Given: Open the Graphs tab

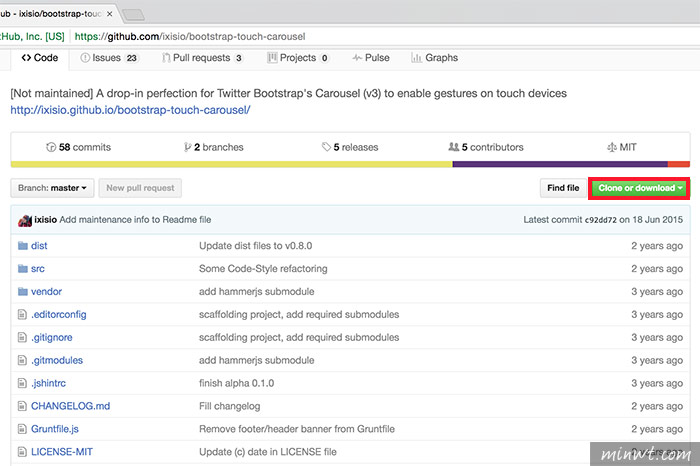Looking at the screenshot, I should (434, 58).
